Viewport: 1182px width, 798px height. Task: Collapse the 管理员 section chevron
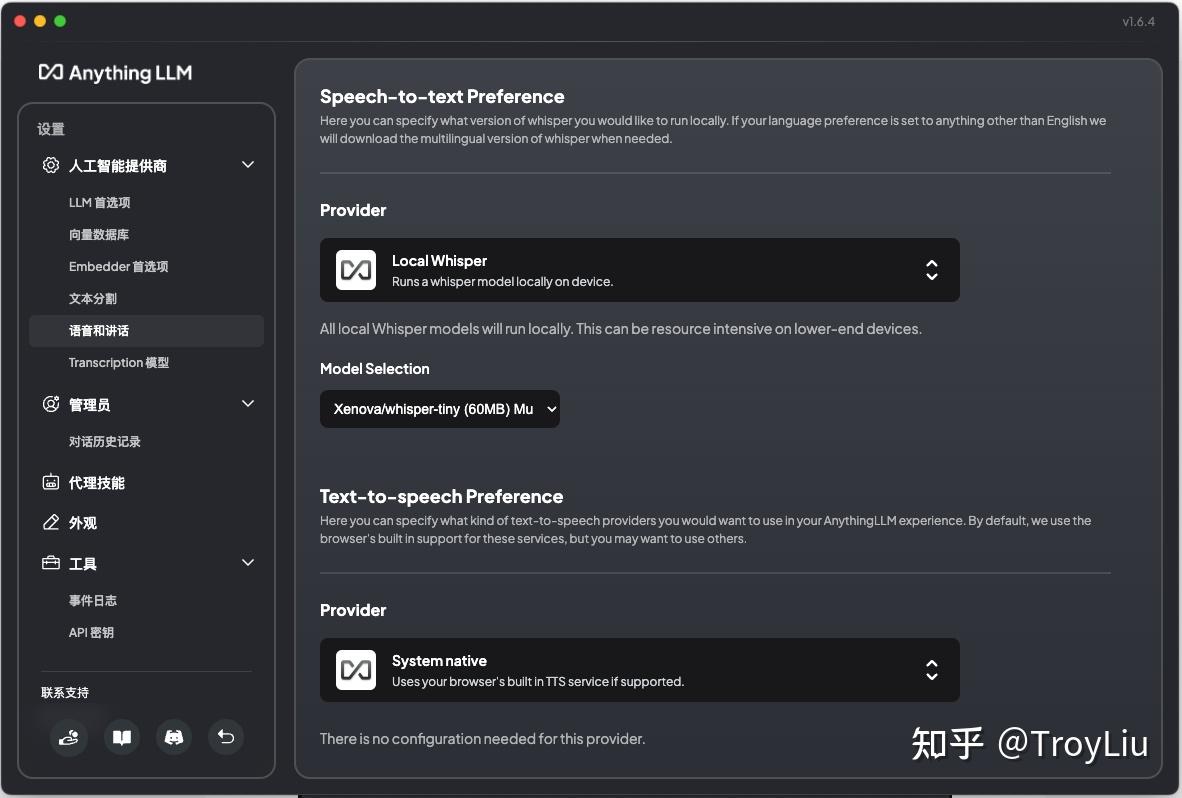pyautogui.click(x=247, y=403)
